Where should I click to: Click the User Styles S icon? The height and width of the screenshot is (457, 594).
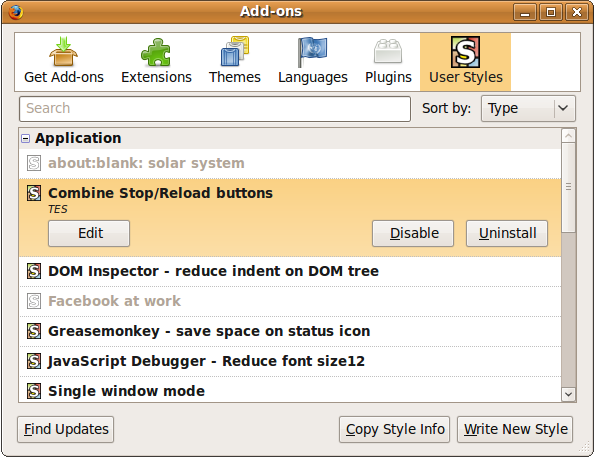point(465,52)
